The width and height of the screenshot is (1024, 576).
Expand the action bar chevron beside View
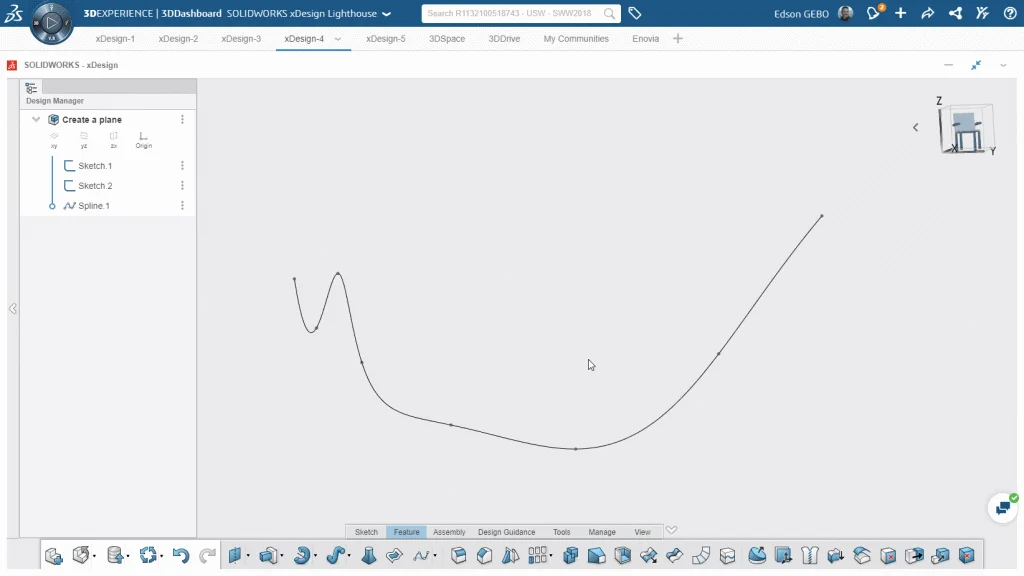[x=671, y=530]
